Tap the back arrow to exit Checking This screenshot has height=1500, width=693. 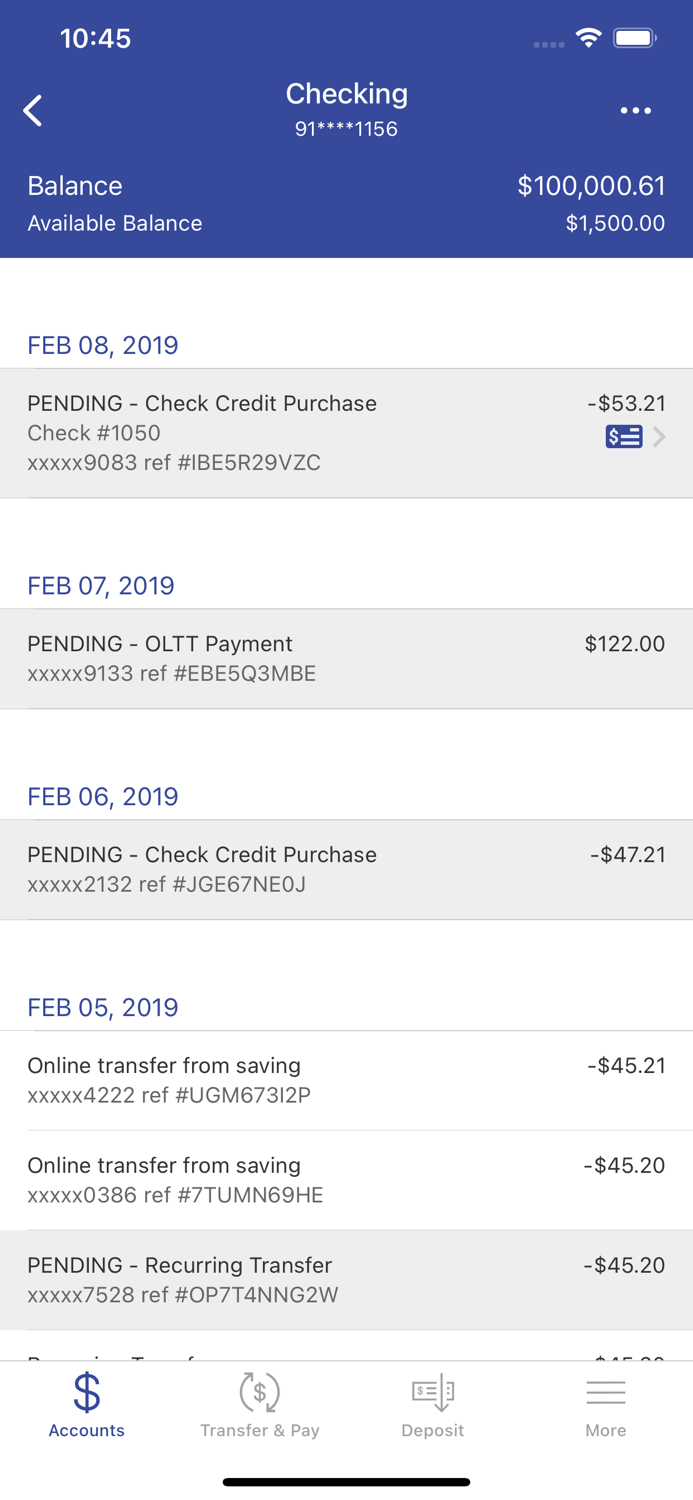pyautogui.click(x=33, y=110)
